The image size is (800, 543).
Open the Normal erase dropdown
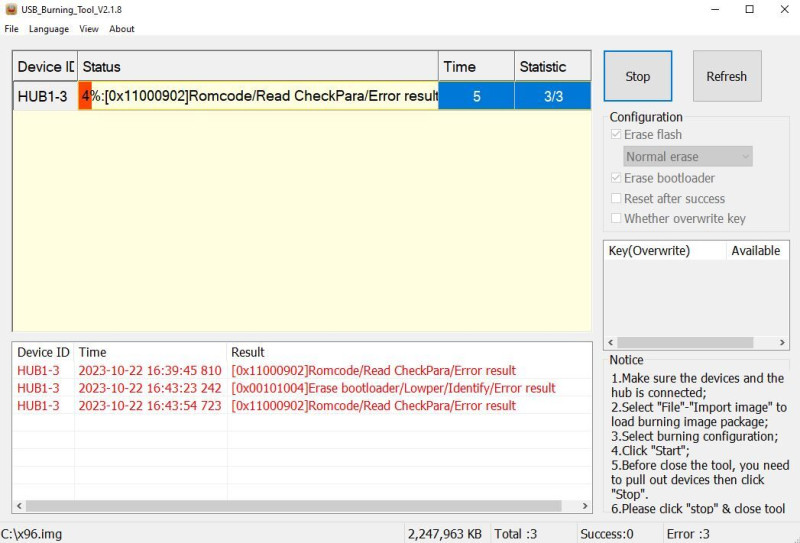coord(688,157)
